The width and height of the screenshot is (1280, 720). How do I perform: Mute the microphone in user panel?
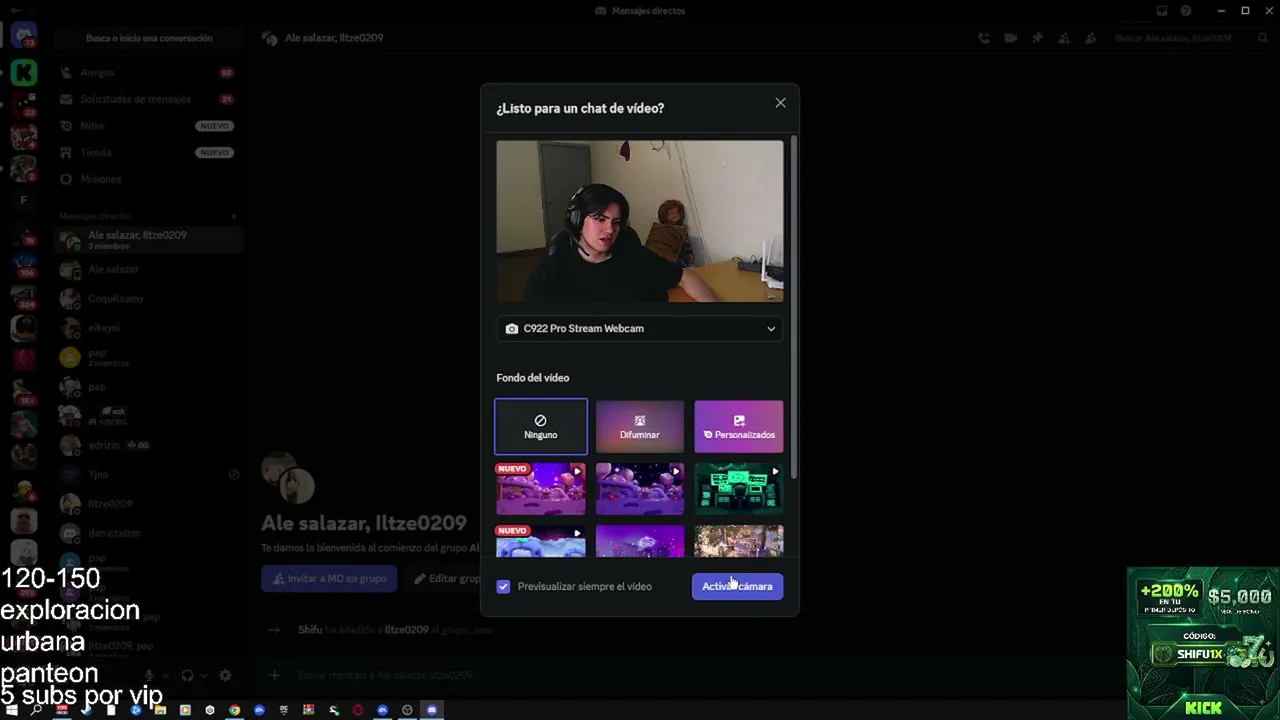point(149,676)
